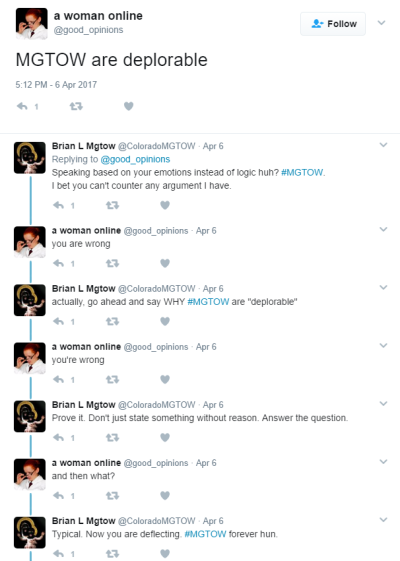
Task: Retweet the "and then what?" tweet
Action: coord(112,496)
